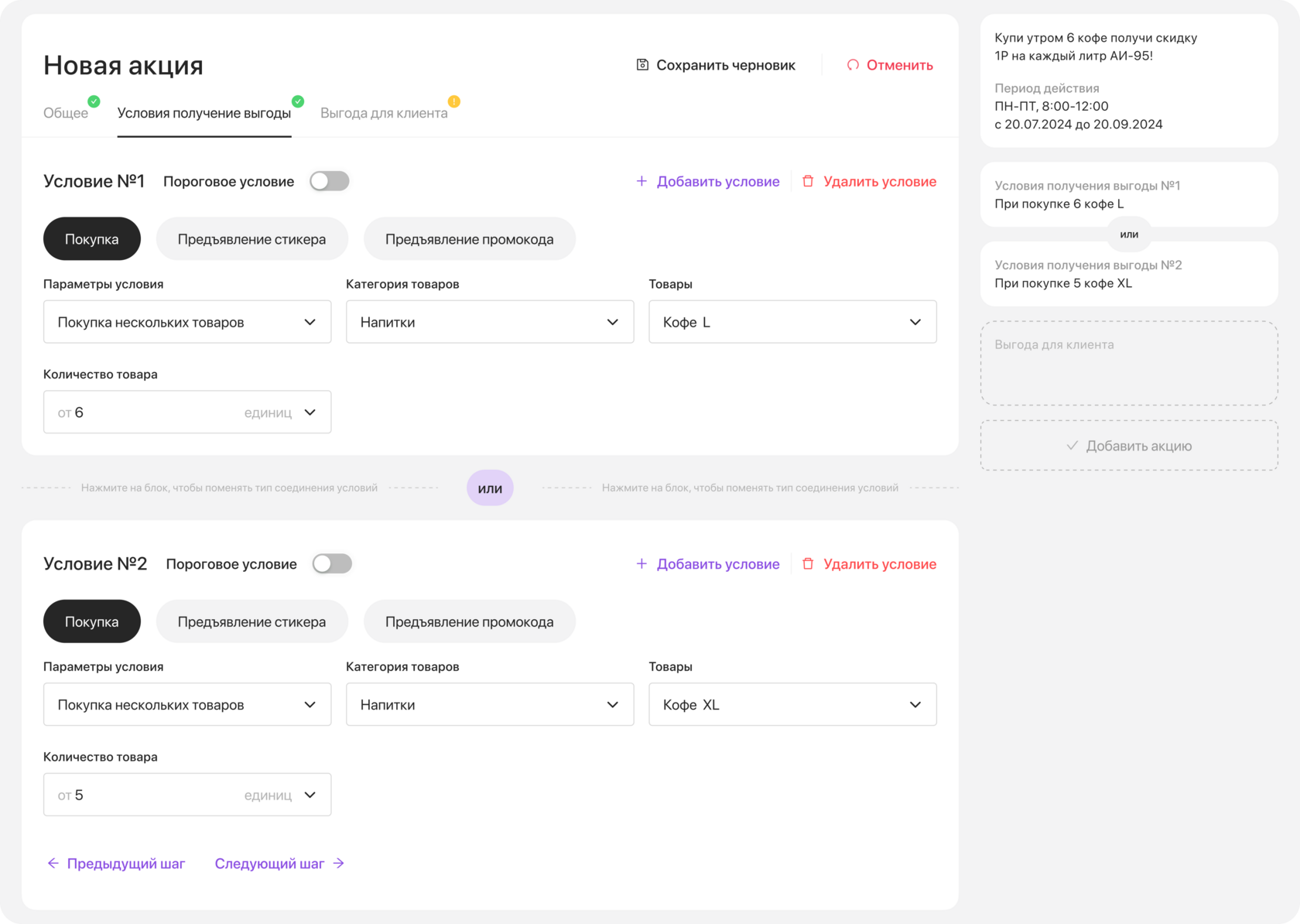Screen dimensions: 1300x924
Task: Choose Предъявление промокода in Условие №2
Action: coord(469,622)
